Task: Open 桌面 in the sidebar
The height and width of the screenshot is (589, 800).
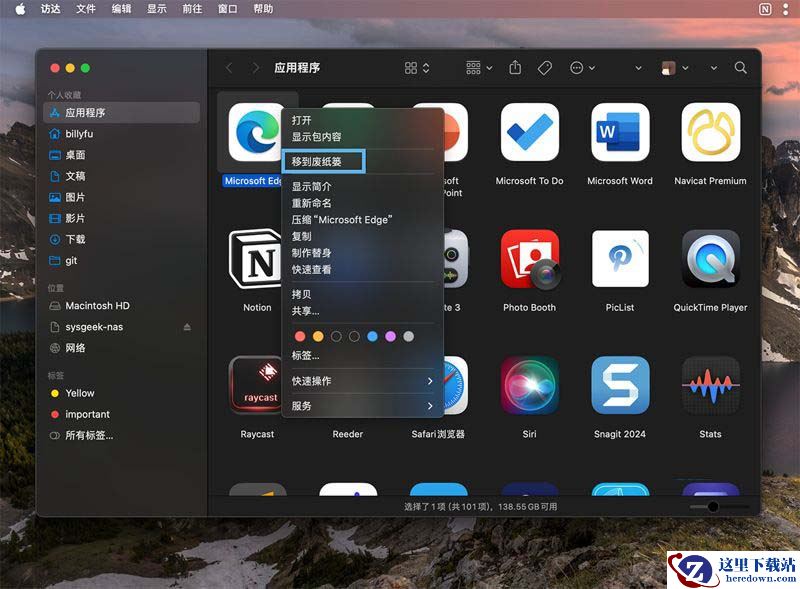Action: click(121, 155)
